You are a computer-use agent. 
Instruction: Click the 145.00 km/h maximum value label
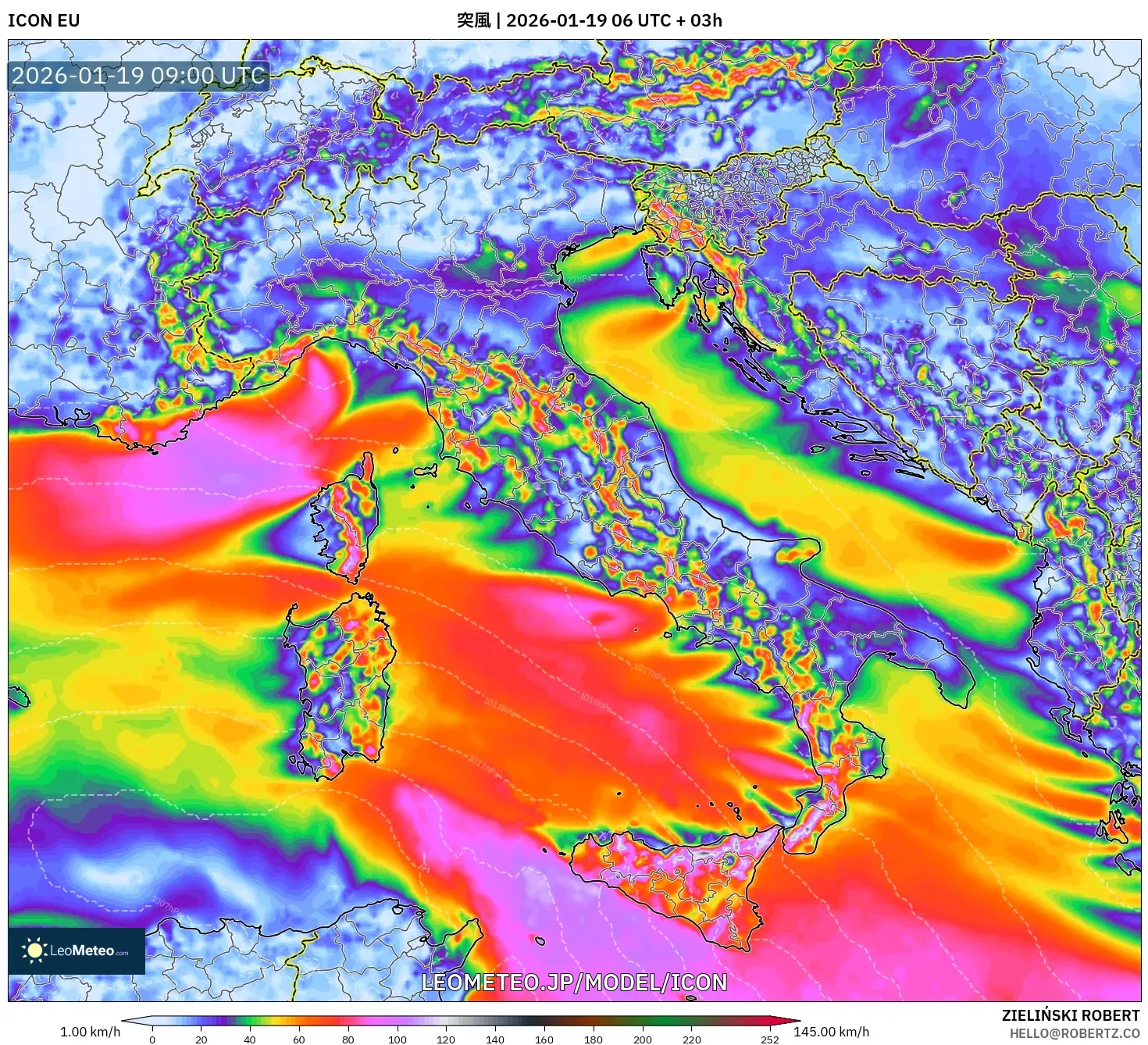pyautogui.click(x=831, y=1032)
